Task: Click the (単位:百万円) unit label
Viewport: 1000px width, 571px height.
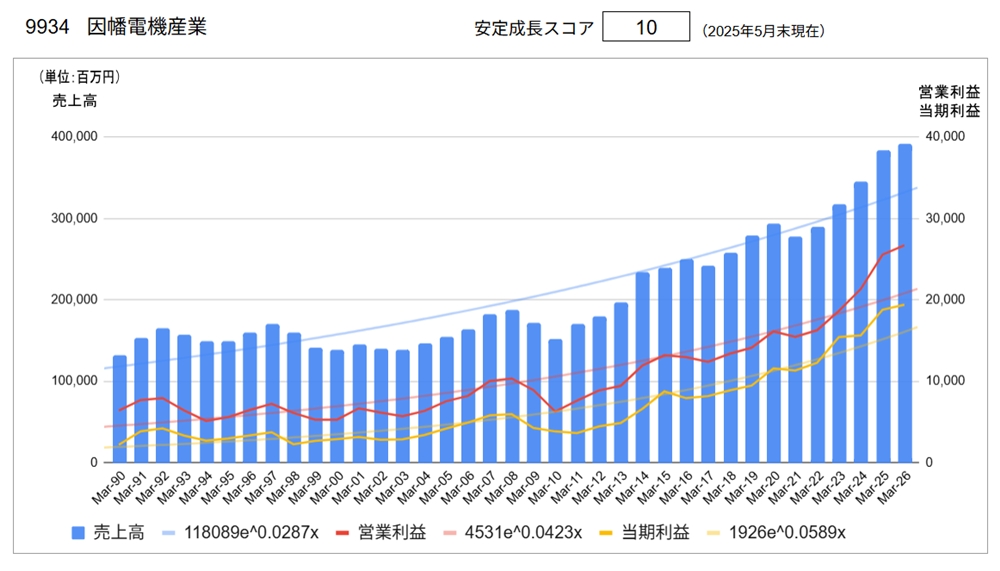Action: click(x=80, y=77)
